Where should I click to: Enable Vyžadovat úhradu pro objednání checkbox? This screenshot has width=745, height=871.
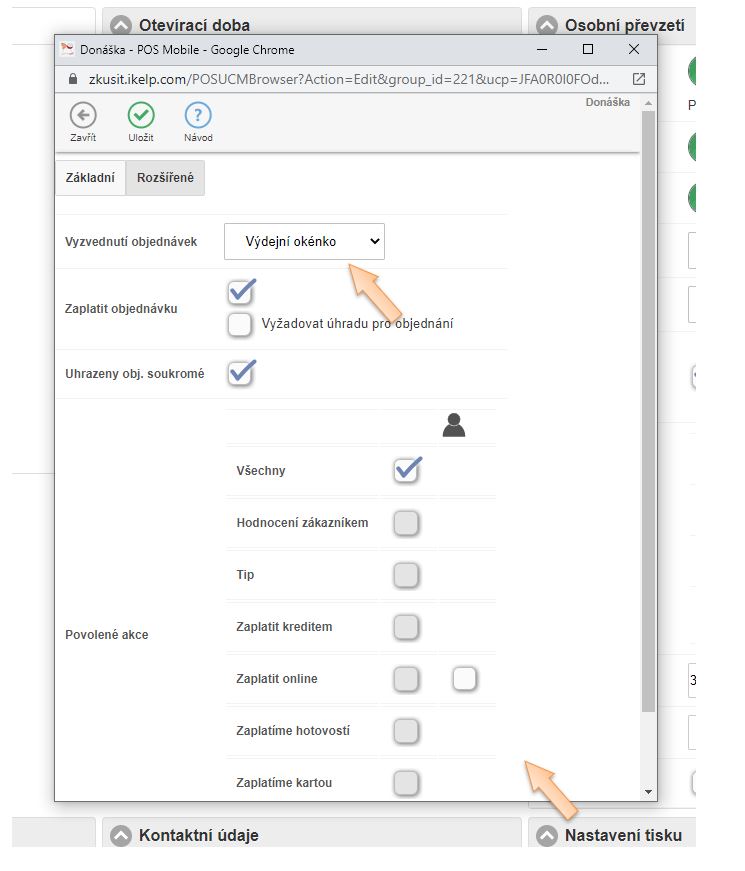point(240,324)
